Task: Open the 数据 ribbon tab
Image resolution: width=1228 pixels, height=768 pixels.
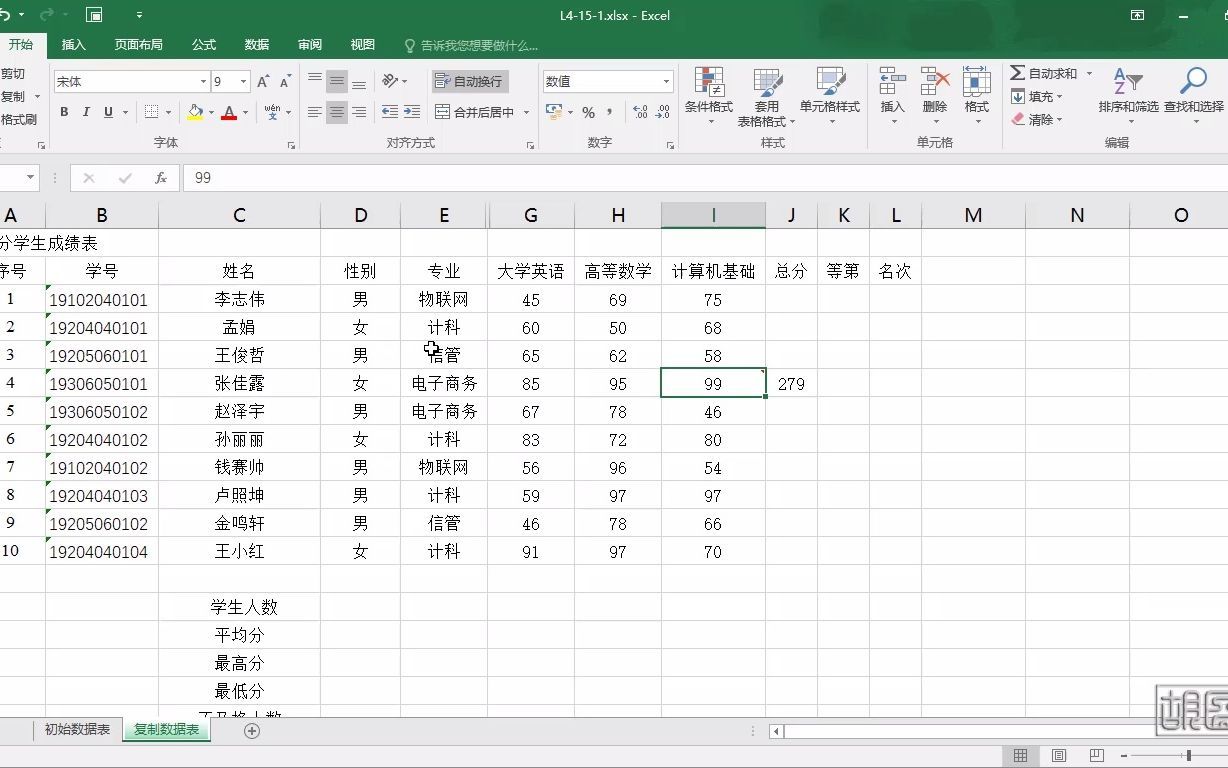Action: point(257,45)
